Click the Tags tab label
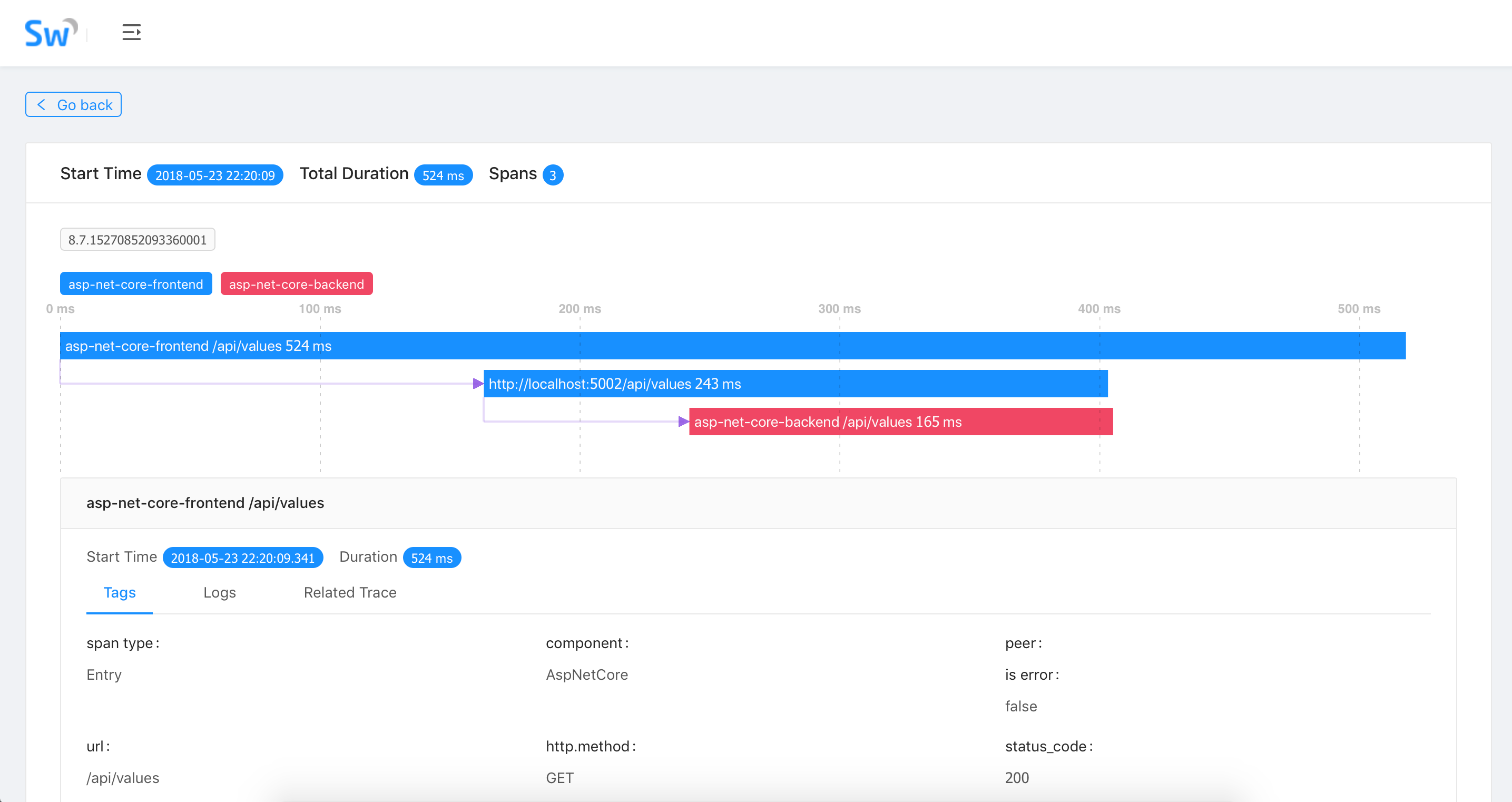The height and width of the screenshot is (802, 1512). click(x=119, y=593)
